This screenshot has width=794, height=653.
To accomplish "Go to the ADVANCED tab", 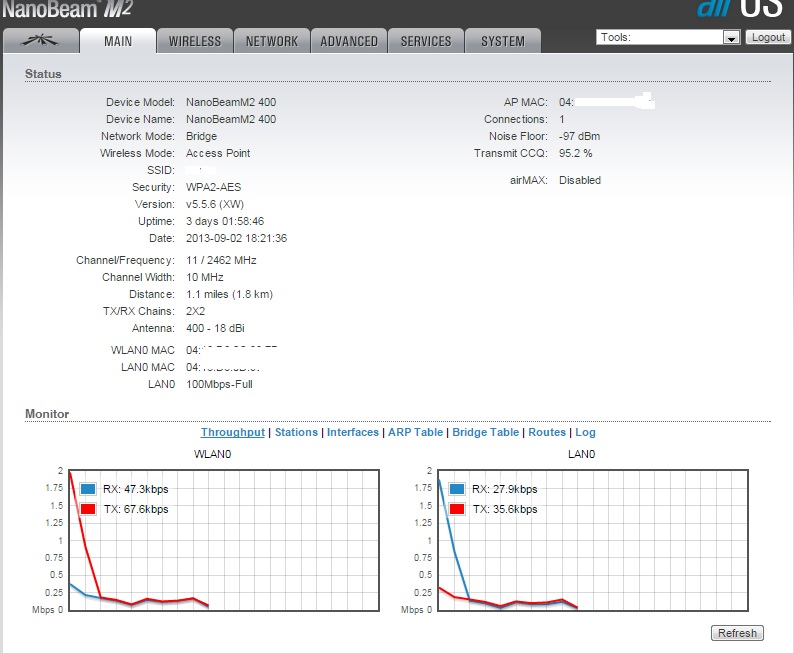I will 349,41.
